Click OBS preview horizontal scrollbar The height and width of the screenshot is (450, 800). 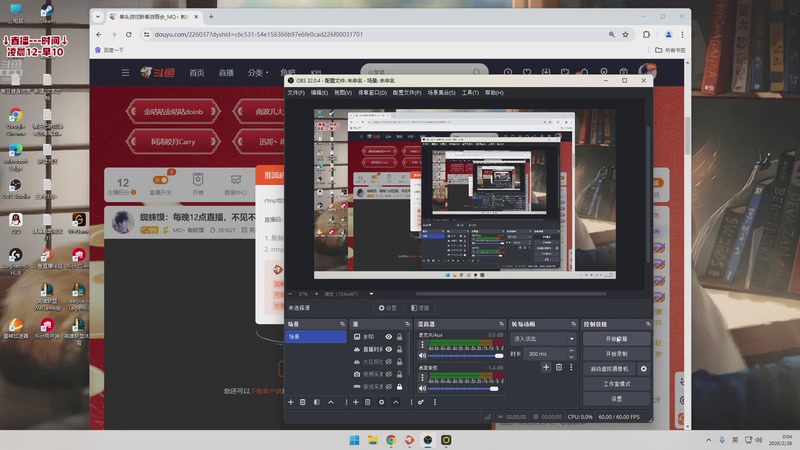(x=510, y=294)
